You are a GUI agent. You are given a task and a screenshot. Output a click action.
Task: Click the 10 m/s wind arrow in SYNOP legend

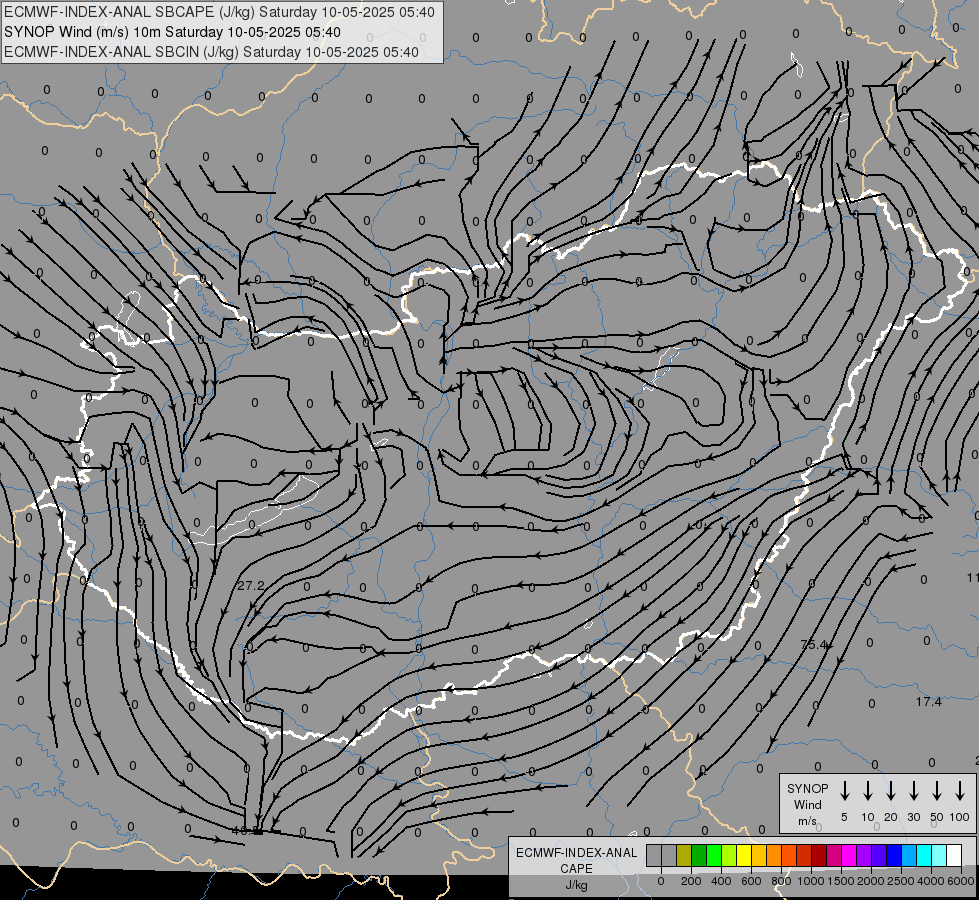click(867, 791)
